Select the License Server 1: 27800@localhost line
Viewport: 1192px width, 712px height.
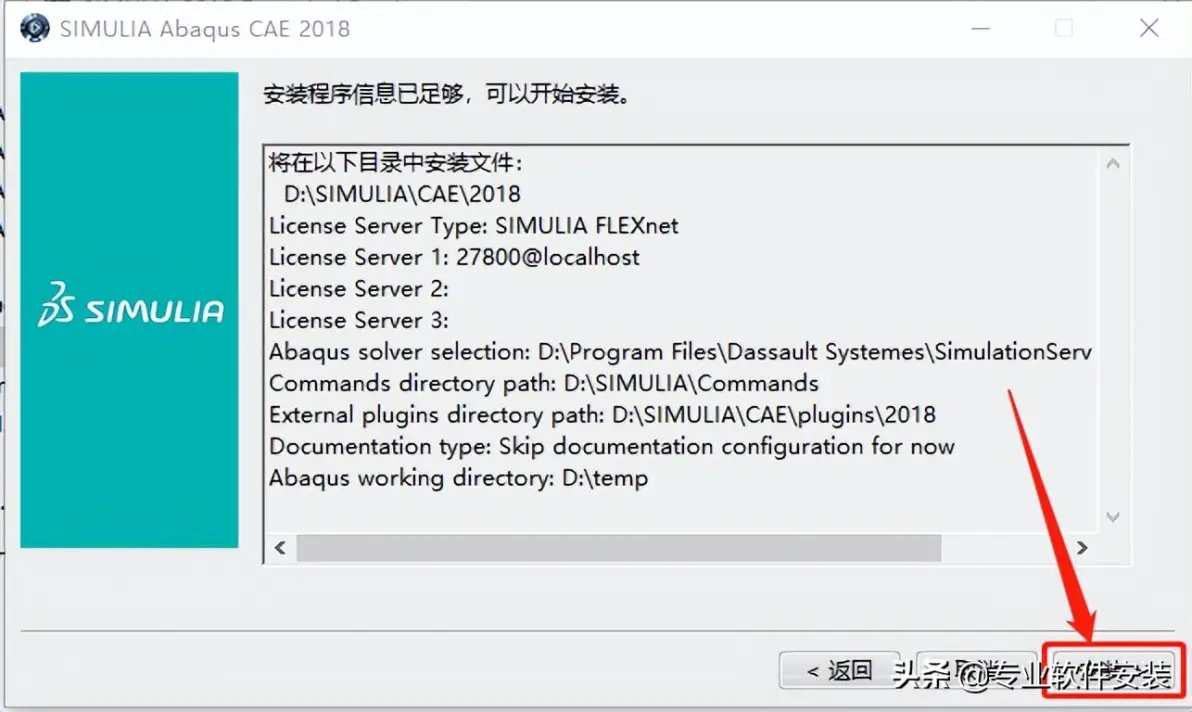click(x=454, y=257)
